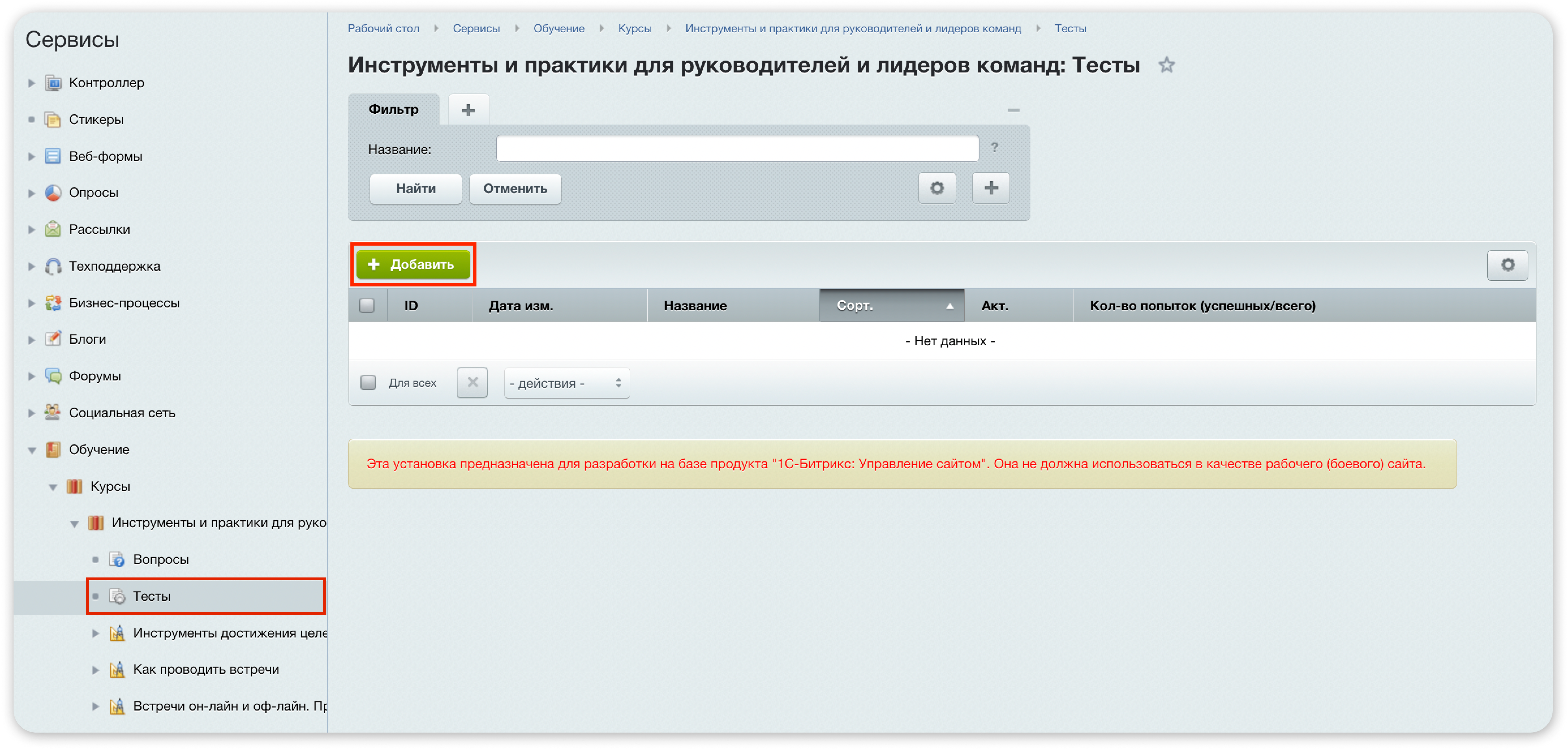This screenshot has width=1568, height=749.
Task: Collapse the Обучение tree node
Action: [32, 450]
